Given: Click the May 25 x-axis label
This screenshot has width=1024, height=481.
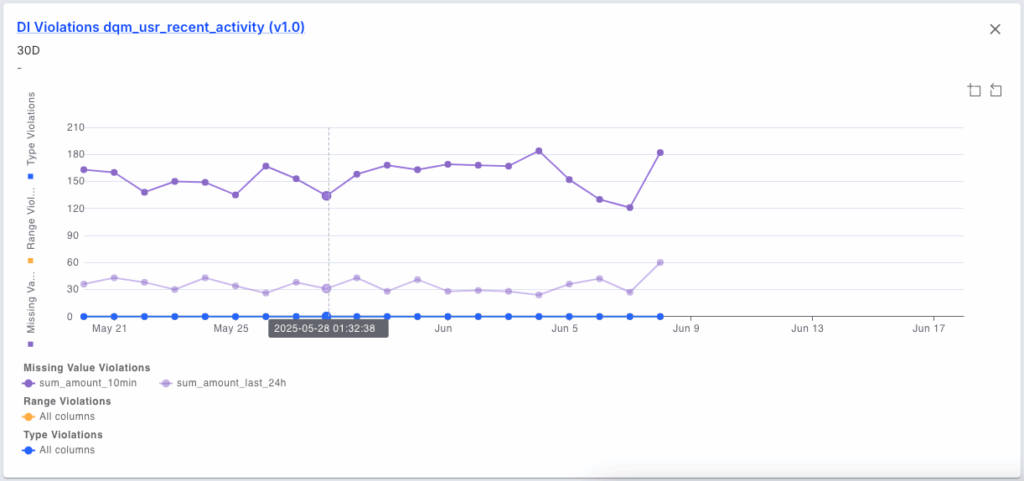Looking at the screenshot, I should (x=232, y=329).
